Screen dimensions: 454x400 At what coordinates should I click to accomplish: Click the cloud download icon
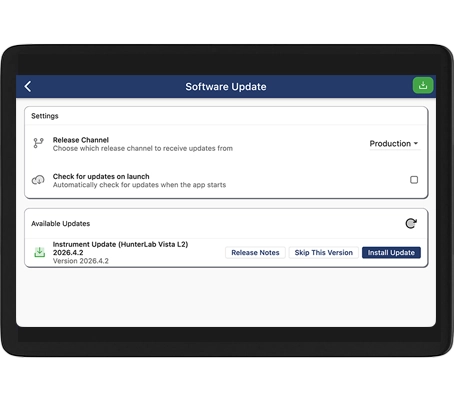pyautogui.click(x=38, y=180)
